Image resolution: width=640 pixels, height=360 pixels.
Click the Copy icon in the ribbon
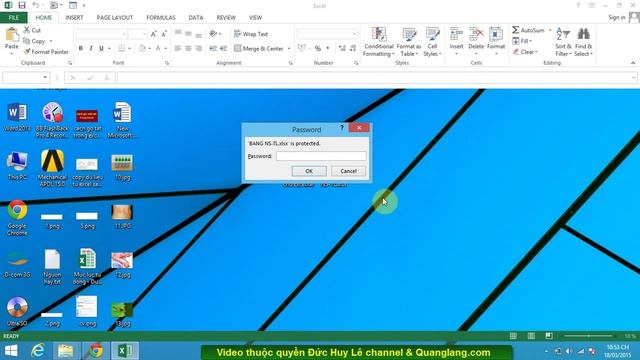27,41
